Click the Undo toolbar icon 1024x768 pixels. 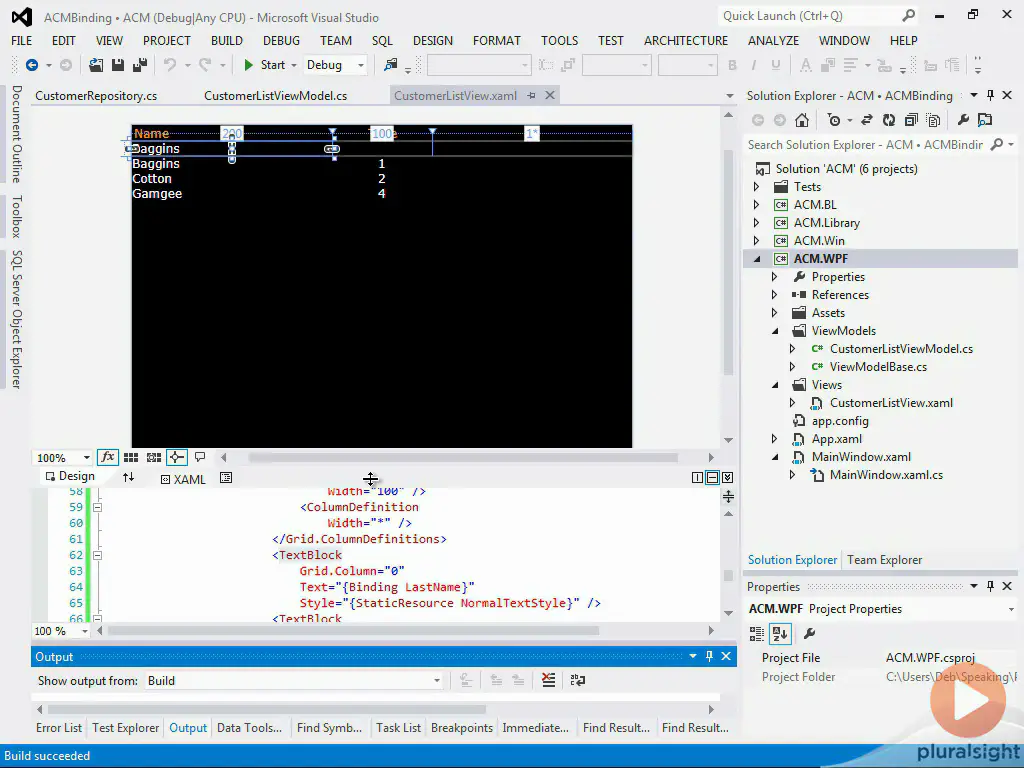(170, 65)
